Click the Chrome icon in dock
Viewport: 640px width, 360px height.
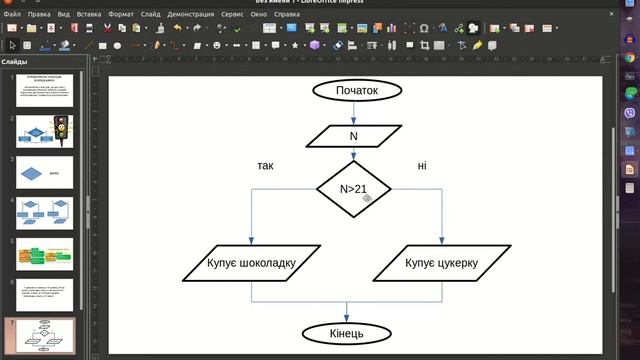coord(630,58)
